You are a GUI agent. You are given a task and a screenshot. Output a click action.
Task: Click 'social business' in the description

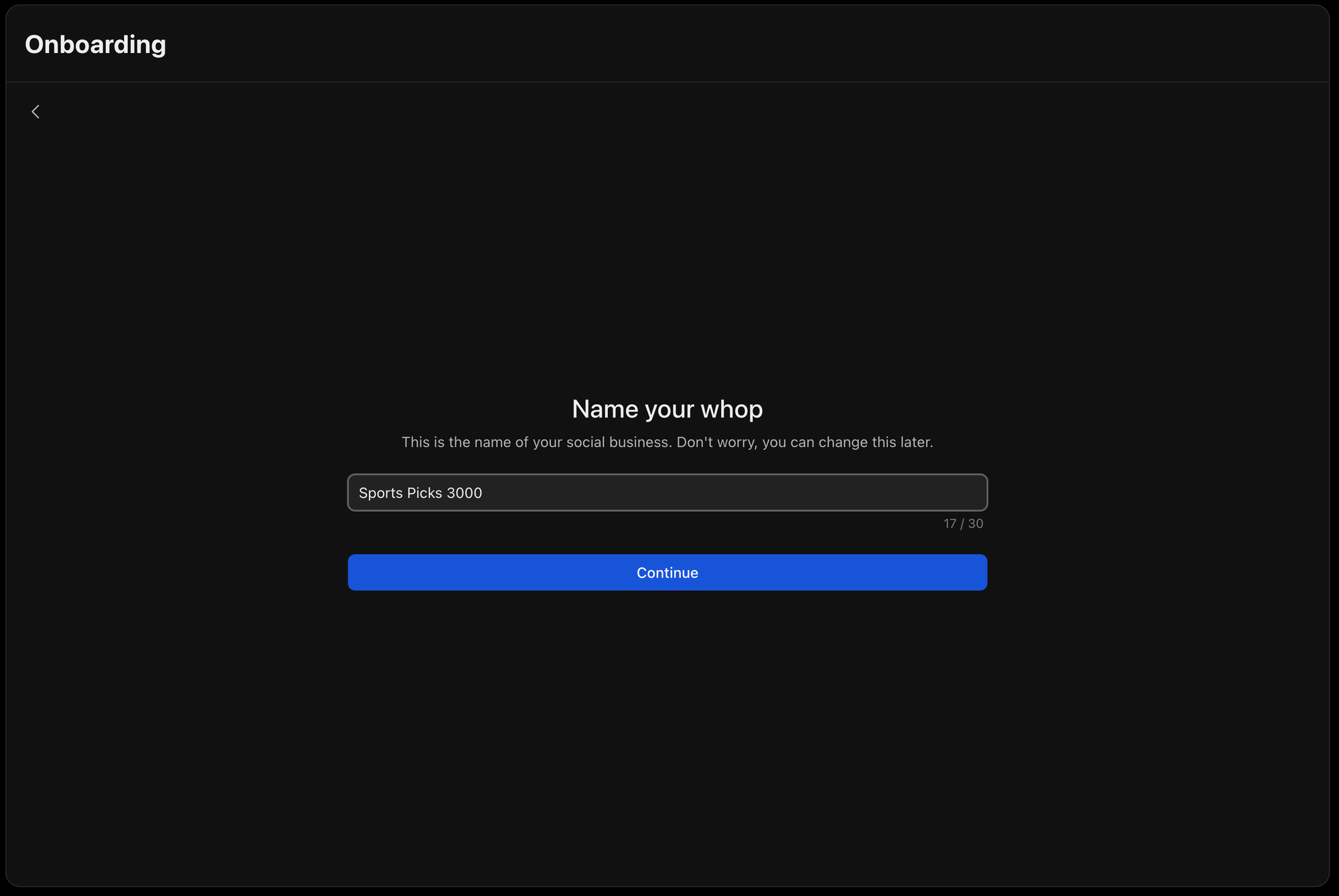(618, 442)
